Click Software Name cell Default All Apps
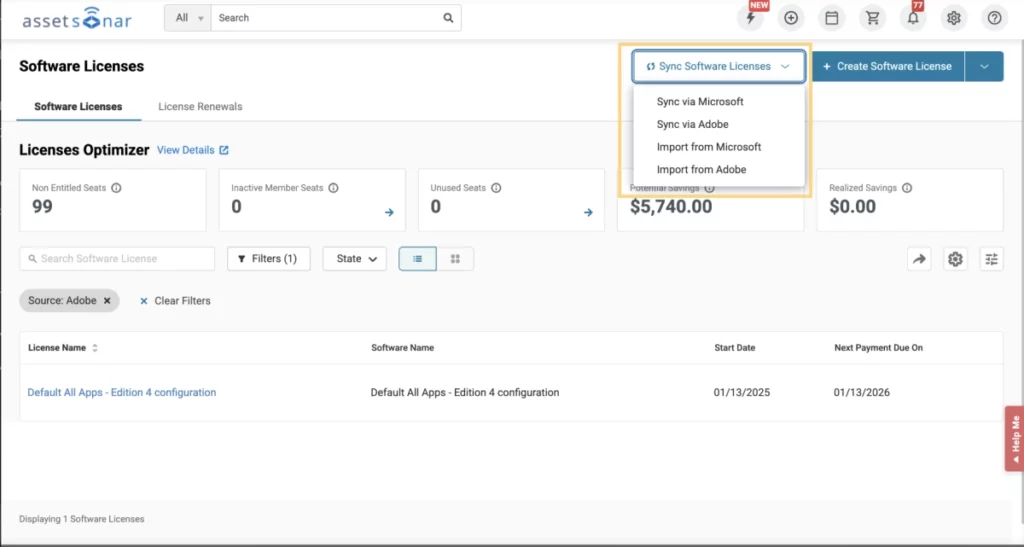Viewport: 1024px width, 547px height. (x=465, y=393)
